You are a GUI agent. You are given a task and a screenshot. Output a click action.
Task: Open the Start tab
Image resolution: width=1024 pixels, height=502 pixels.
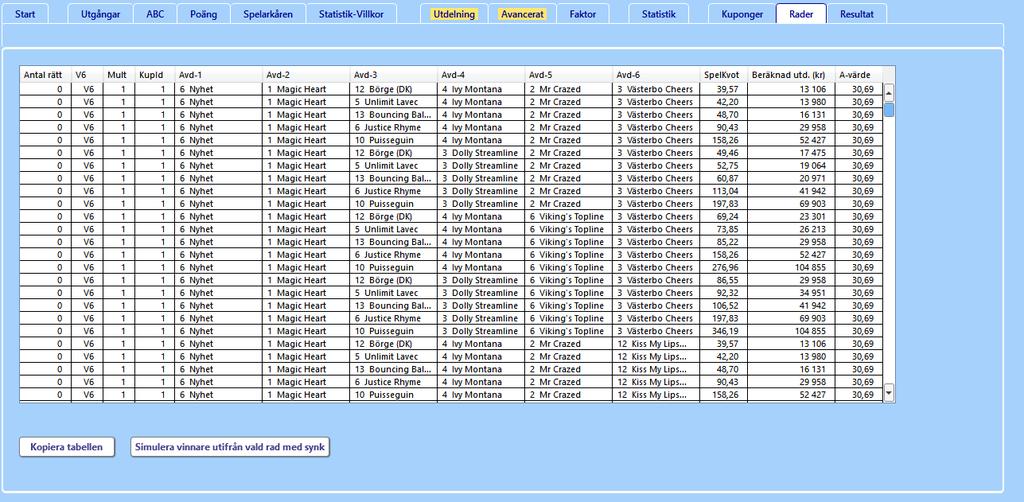coord(25,14)
